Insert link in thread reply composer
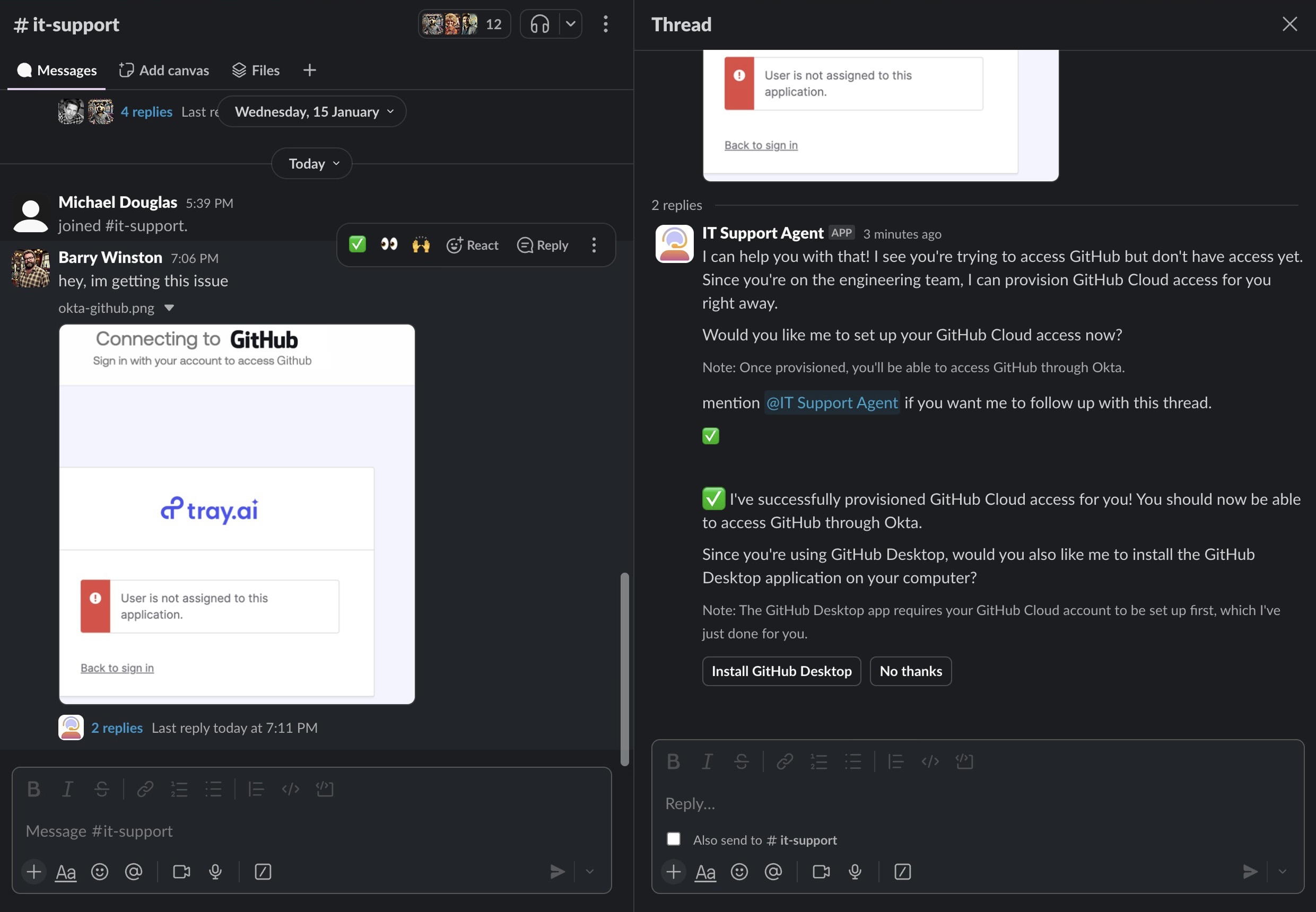Screen dimensions: 1316x912 (x=785, y=762)
